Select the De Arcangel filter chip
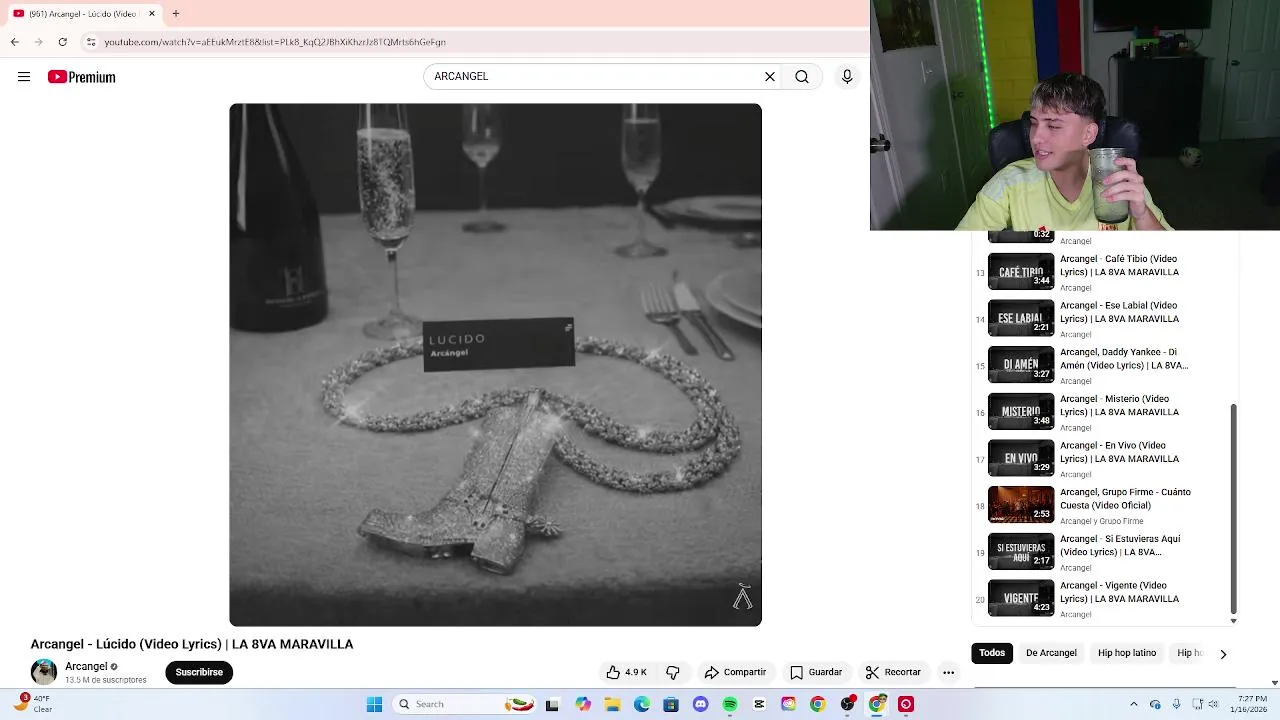Screen dimensions: 1280x720 [1051, 653]
